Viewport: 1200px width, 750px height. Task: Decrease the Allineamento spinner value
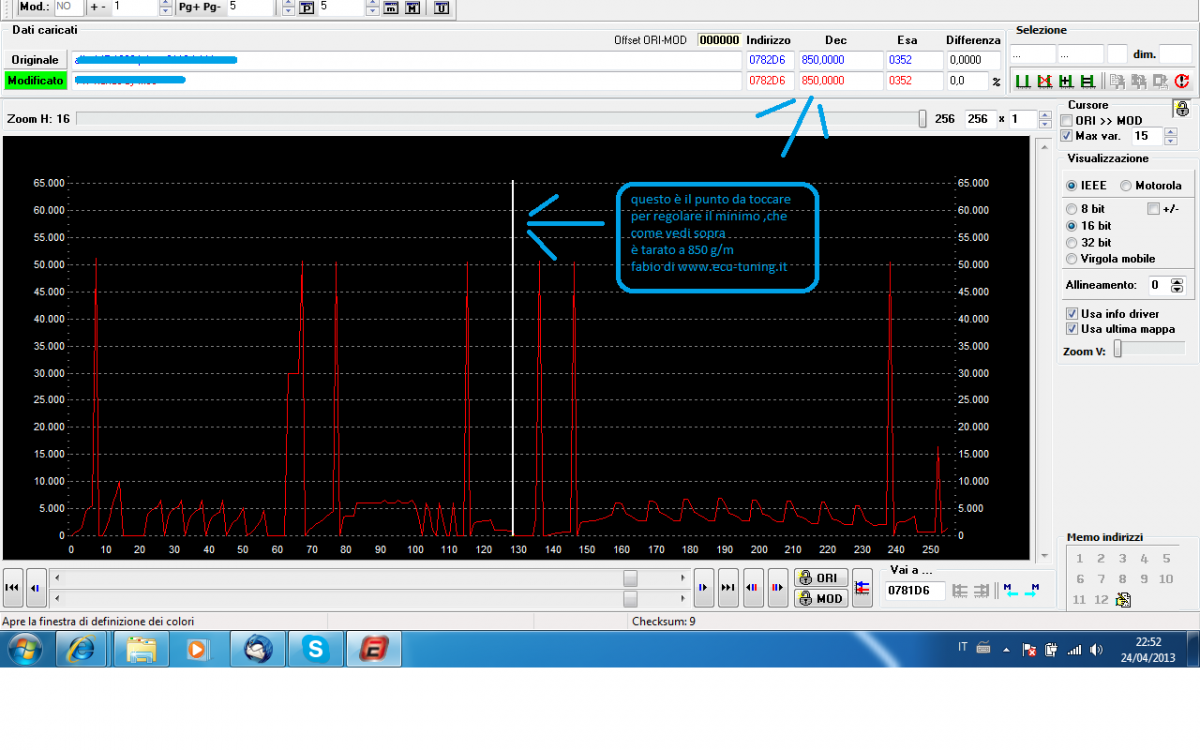coord(1177,290)
